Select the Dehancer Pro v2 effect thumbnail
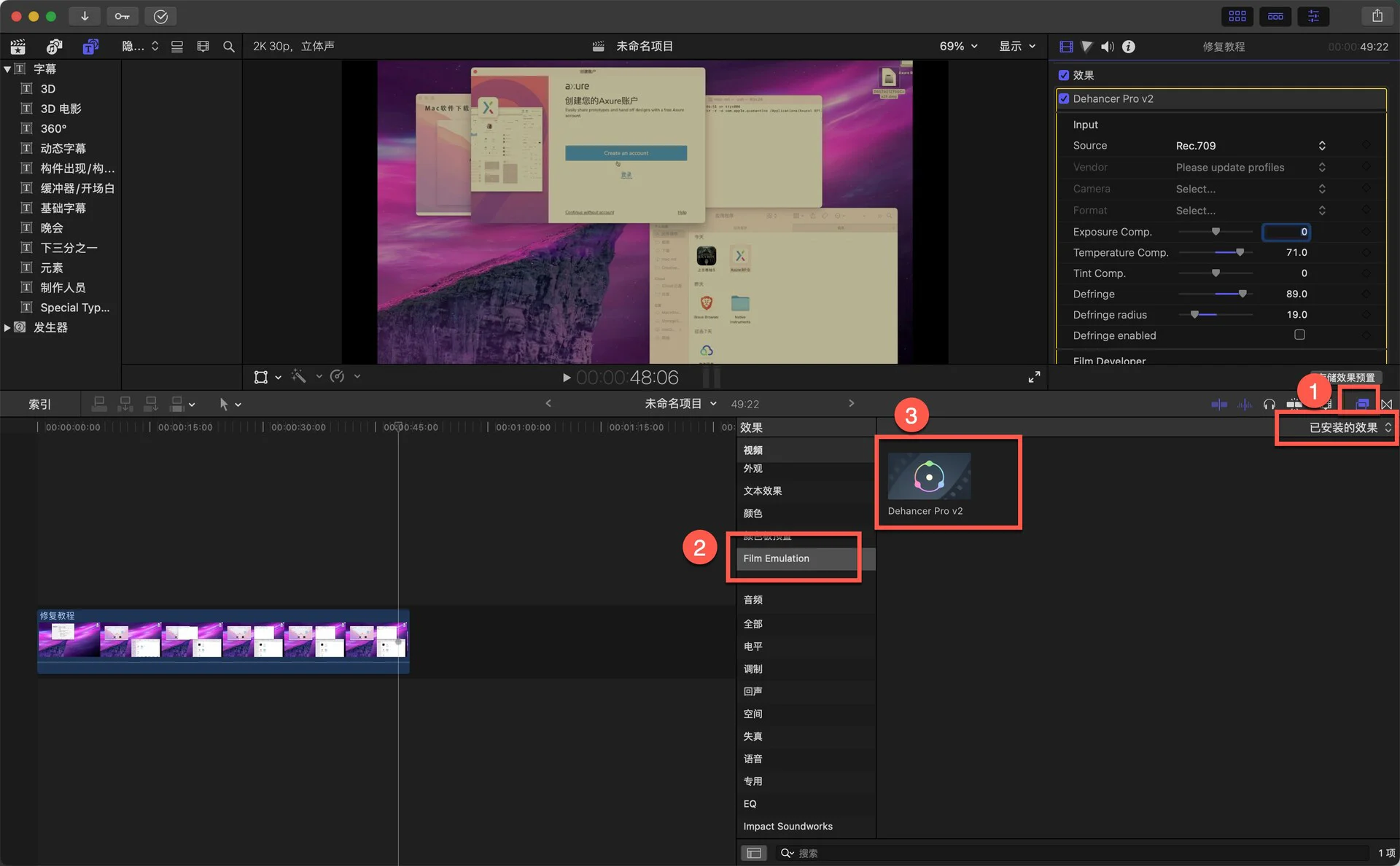The width and height of the screenshot is (1400, 866). coord(928,476)
